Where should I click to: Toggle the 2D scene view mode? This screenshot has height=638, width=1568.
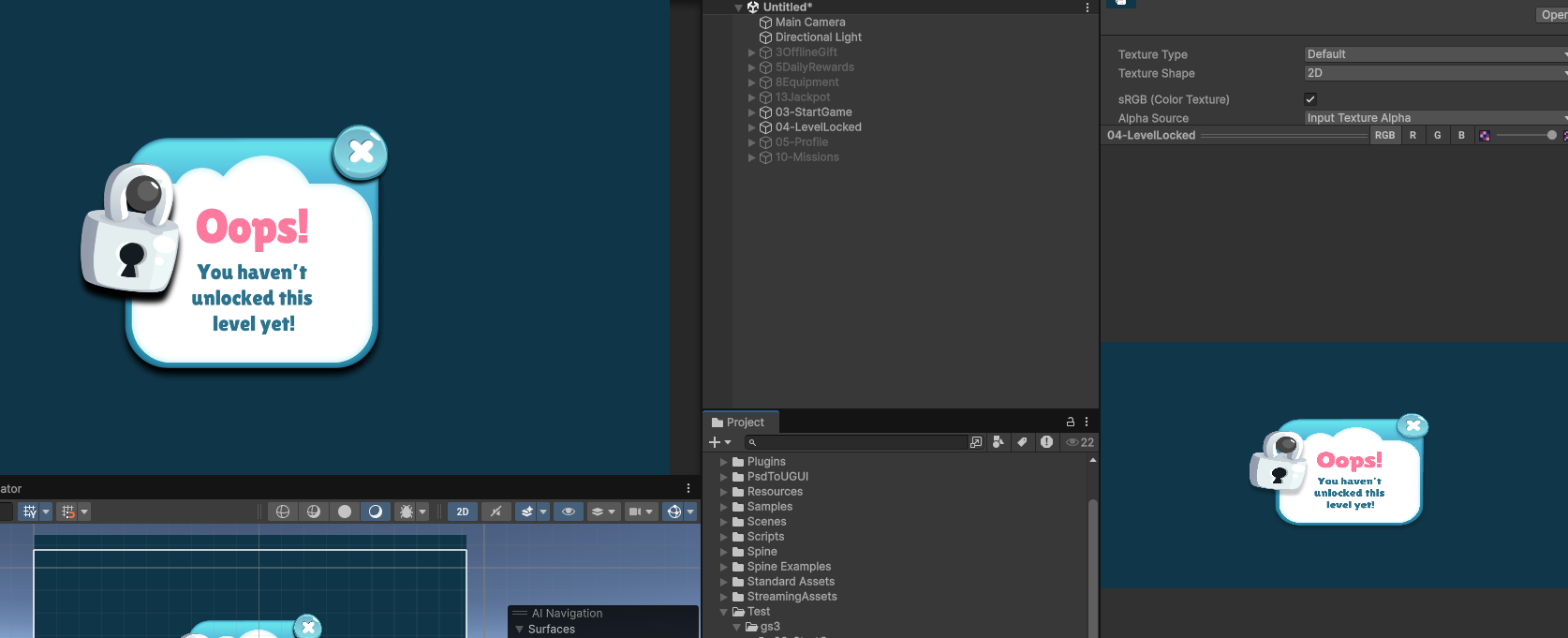[x=463, y=512]
